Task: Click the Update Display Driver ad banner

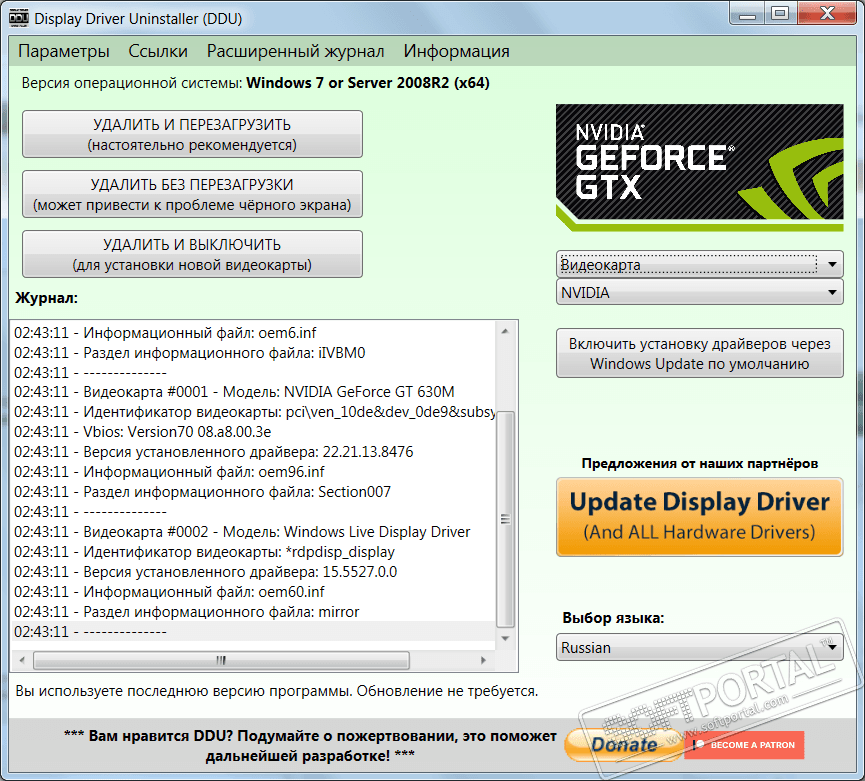Action: pyautogui.click(x=699, y=515)
